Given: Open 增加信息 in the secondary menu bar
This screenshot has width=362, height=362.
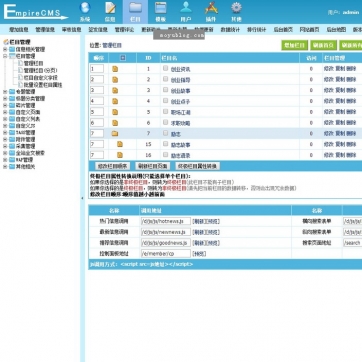Looking at the screenshot, I should click(19, 30).
